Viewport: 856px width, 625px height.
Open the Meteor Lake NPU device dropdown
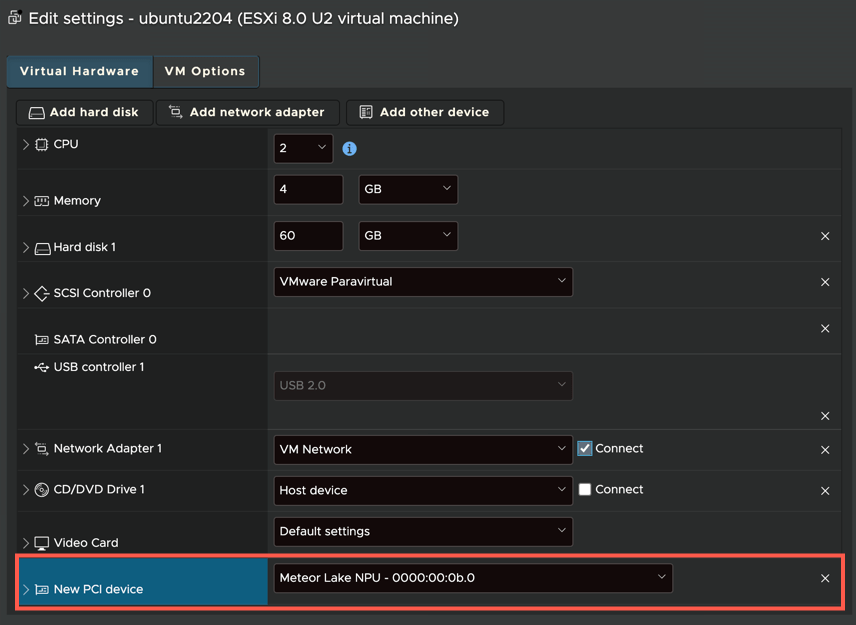(x=473, y=578)
